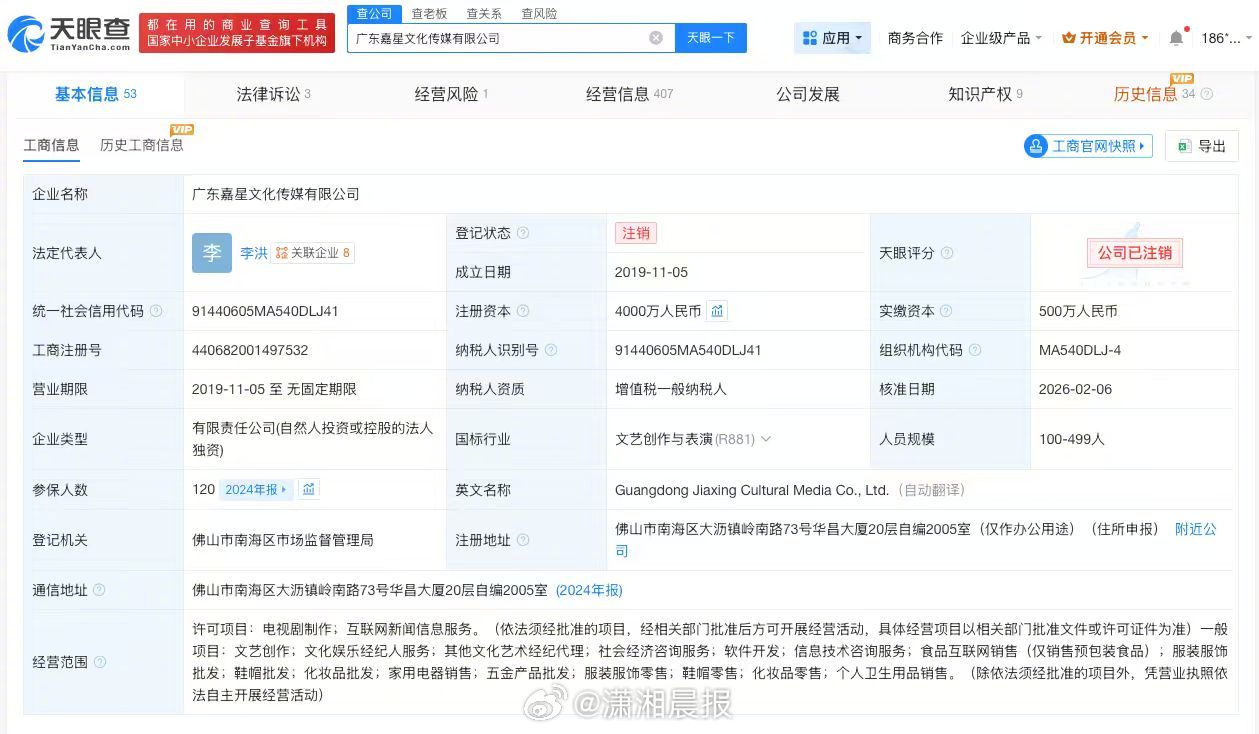The height and width of the screenshot is (734, 1259).
Task: Click the 天眼一下 search button
Action: coord(710,37)
